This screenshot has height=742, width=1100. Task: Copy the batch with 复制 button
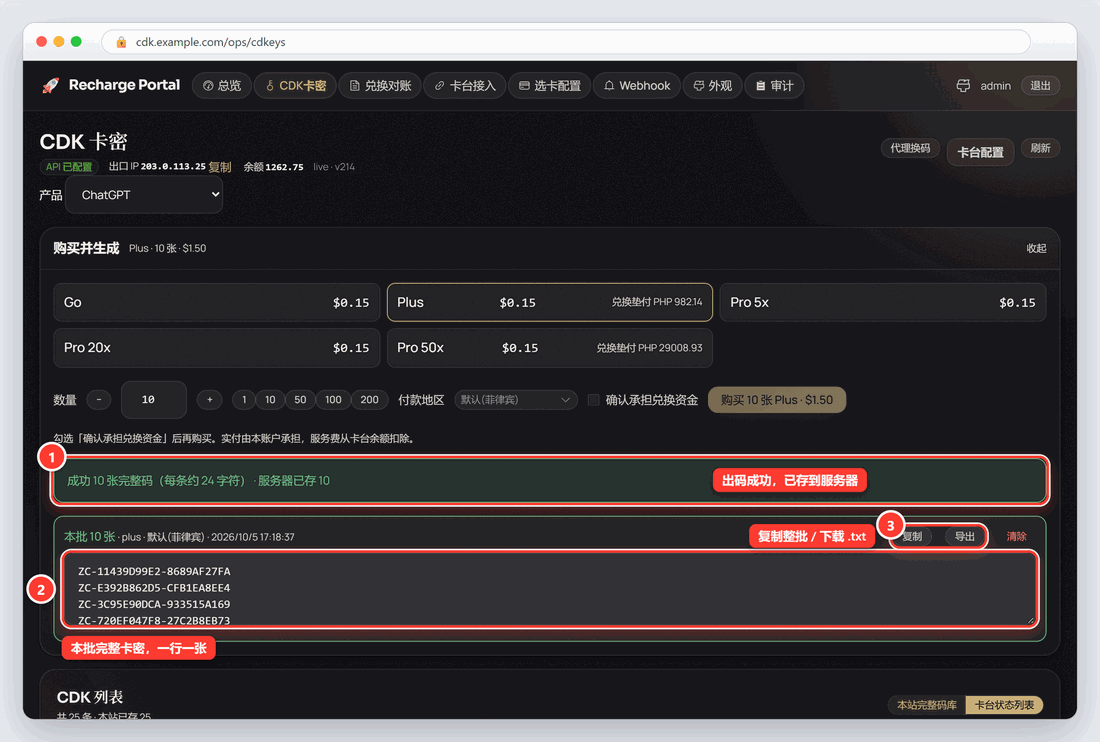(x=912, y=537)
